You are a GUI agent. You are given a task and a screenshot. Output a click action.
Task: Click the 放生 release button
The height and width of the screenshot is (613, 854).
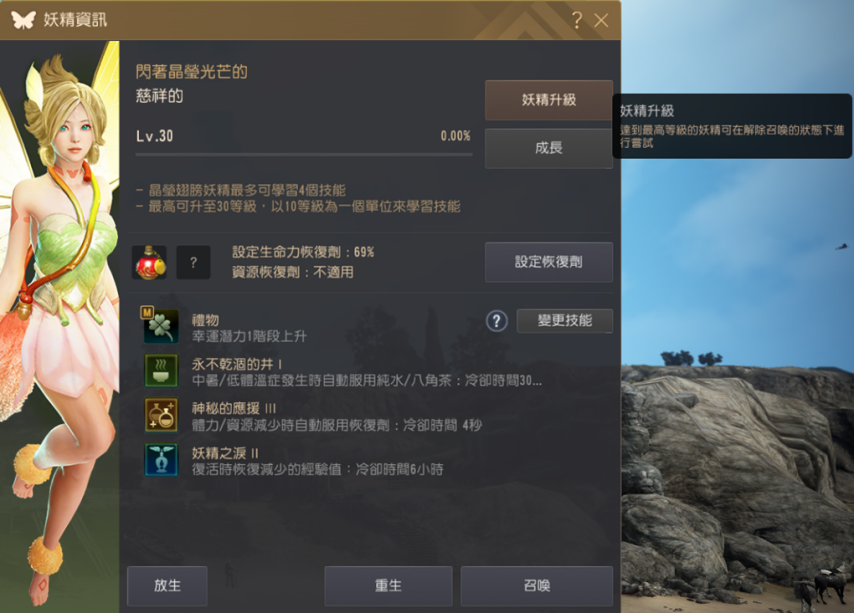167,586
